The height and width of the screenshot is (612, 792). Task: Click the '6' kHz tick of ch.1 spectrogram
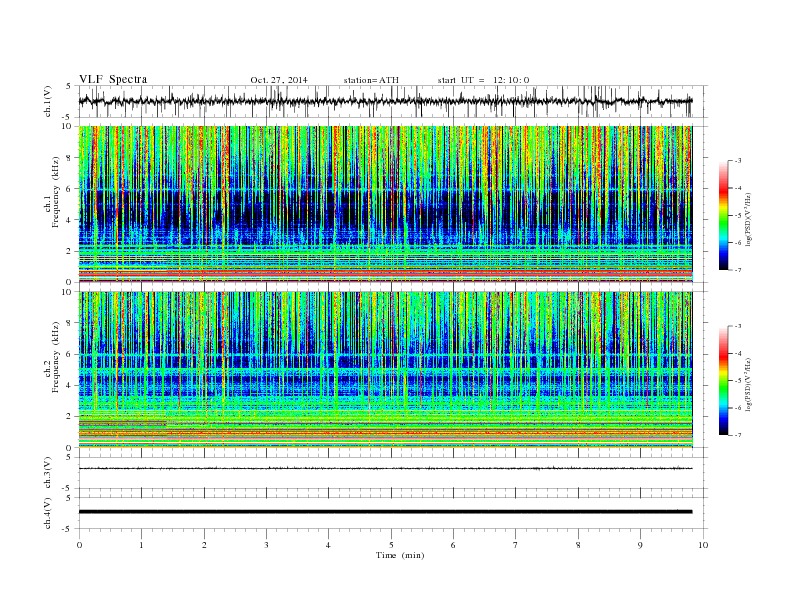coord(70,188)
